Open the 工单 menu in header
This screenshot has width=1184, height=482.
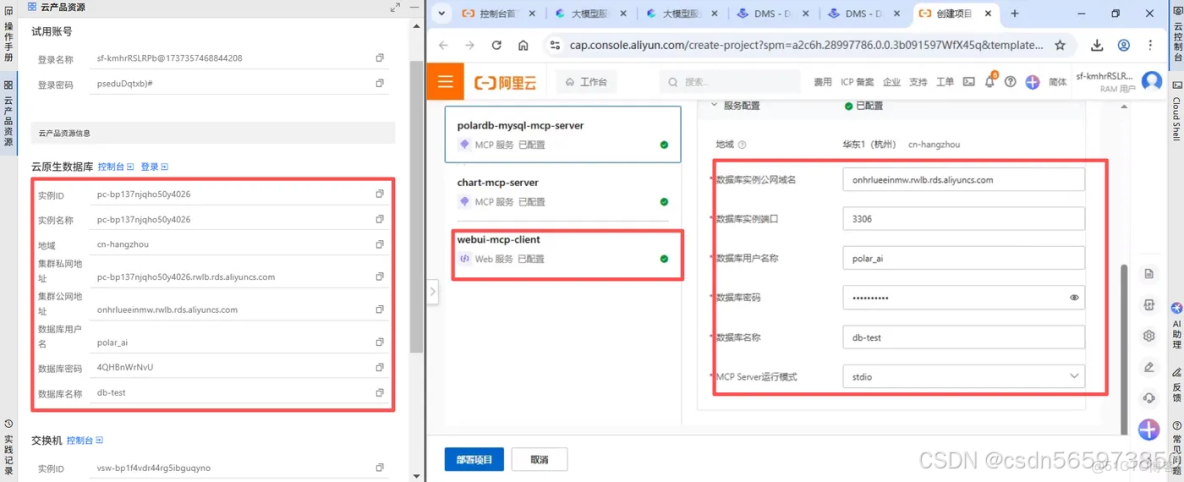(945, 82)
